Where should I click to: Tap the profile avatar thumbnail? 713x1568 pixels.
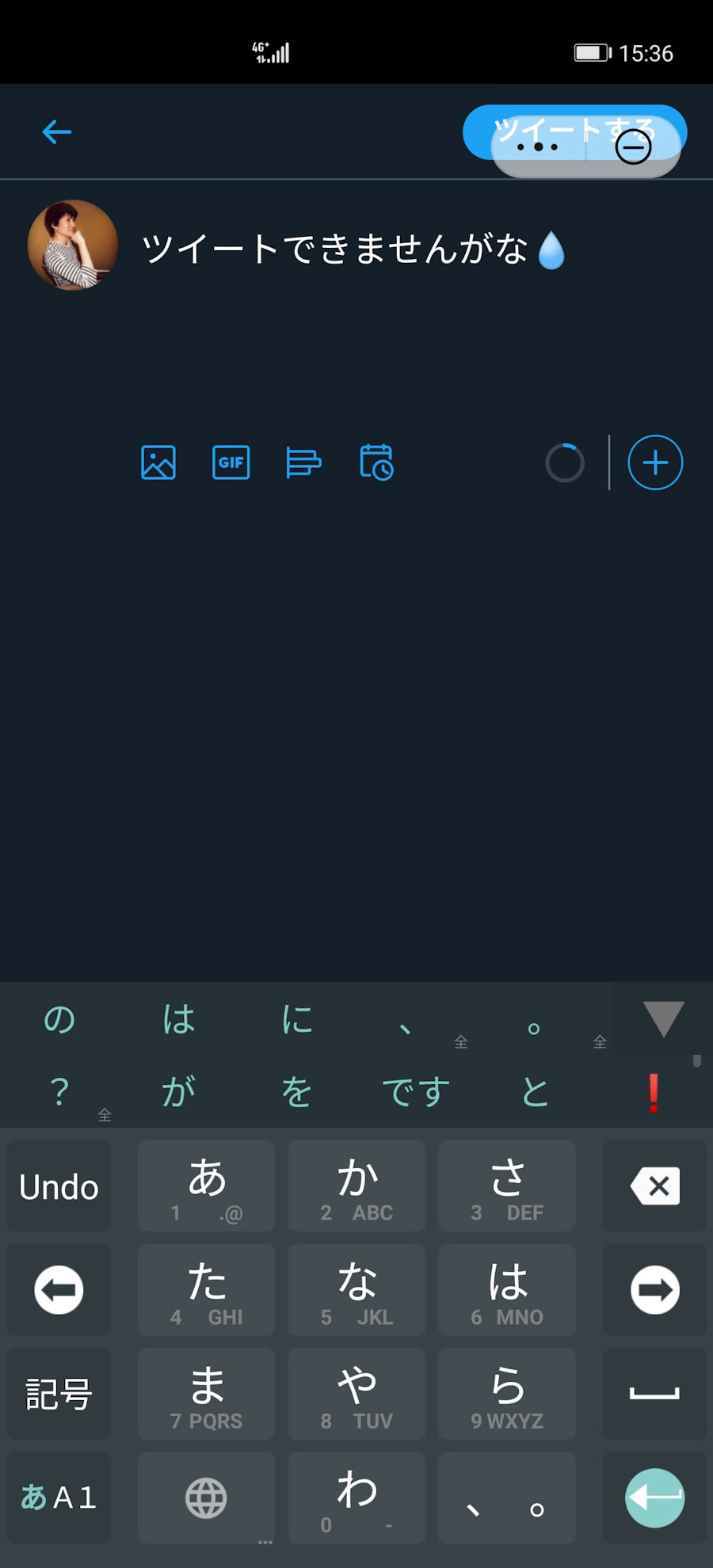[x=73, y=245]
